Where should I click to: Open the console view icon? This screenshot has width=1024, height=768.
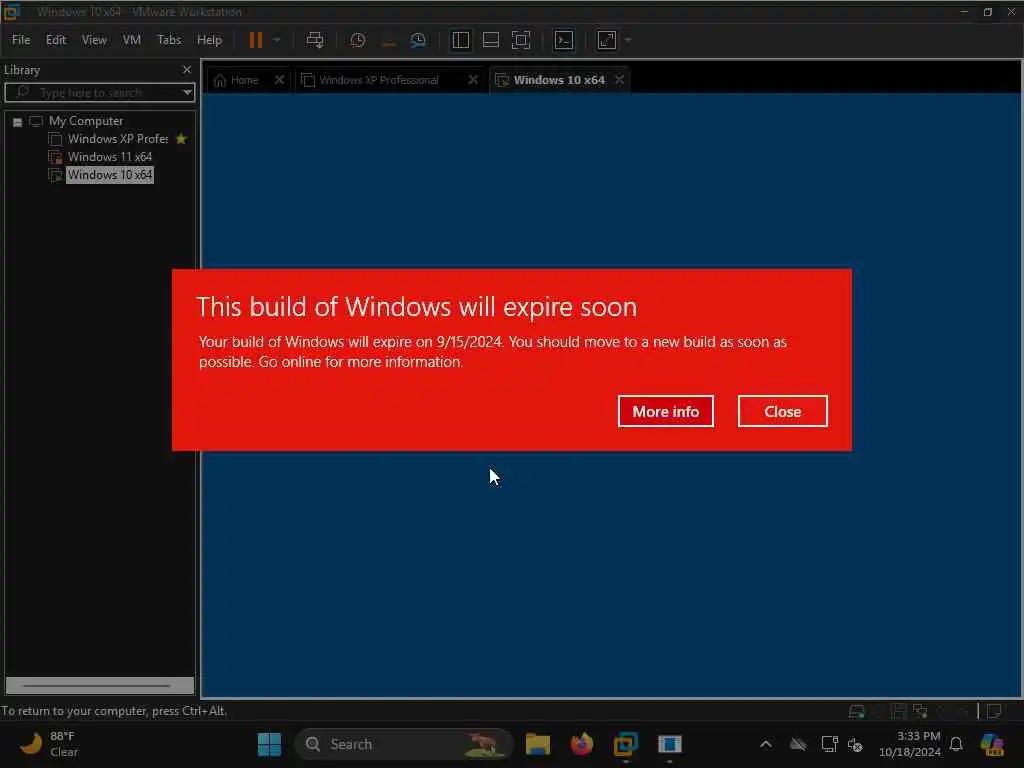point(564,40)
